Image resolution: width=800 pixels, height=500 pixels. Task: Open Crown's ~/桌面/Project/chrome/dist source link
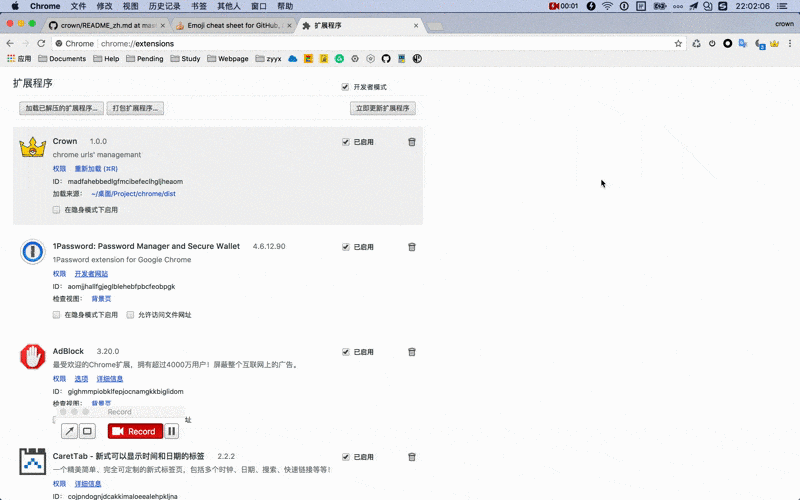[133, 193]
